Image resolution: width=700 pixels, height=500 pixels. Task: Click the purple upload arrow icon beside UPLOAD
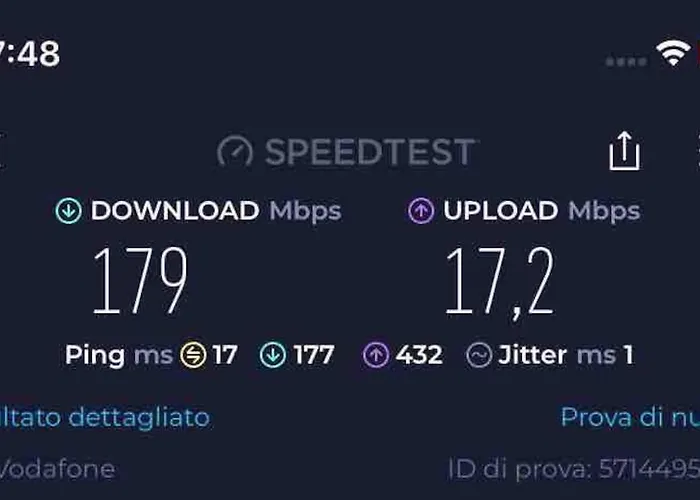pyautogui.click(x=421, y=211)
